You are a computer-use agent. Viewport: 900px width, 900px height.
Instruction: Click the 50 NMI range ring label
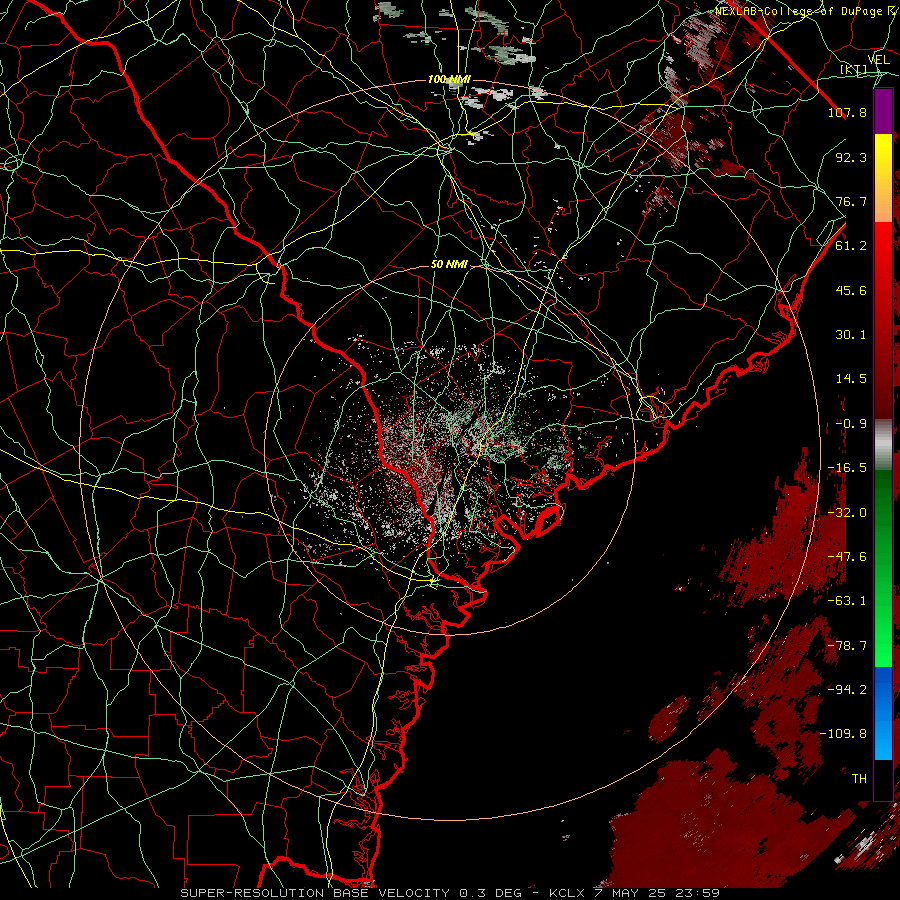(x=449, y=265)
